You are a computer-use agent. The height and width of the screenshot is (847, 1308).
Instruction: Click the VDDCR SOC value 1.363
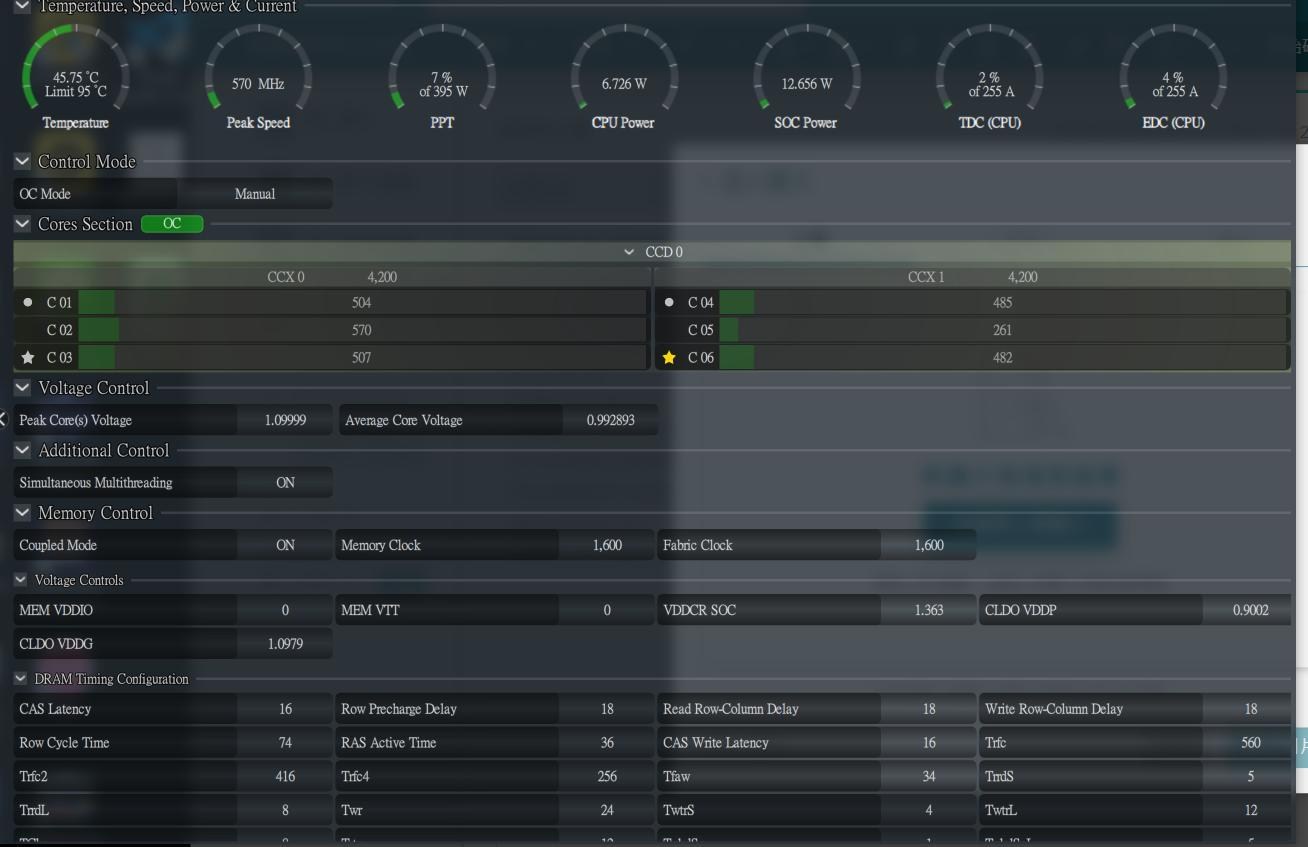(929, 610)
